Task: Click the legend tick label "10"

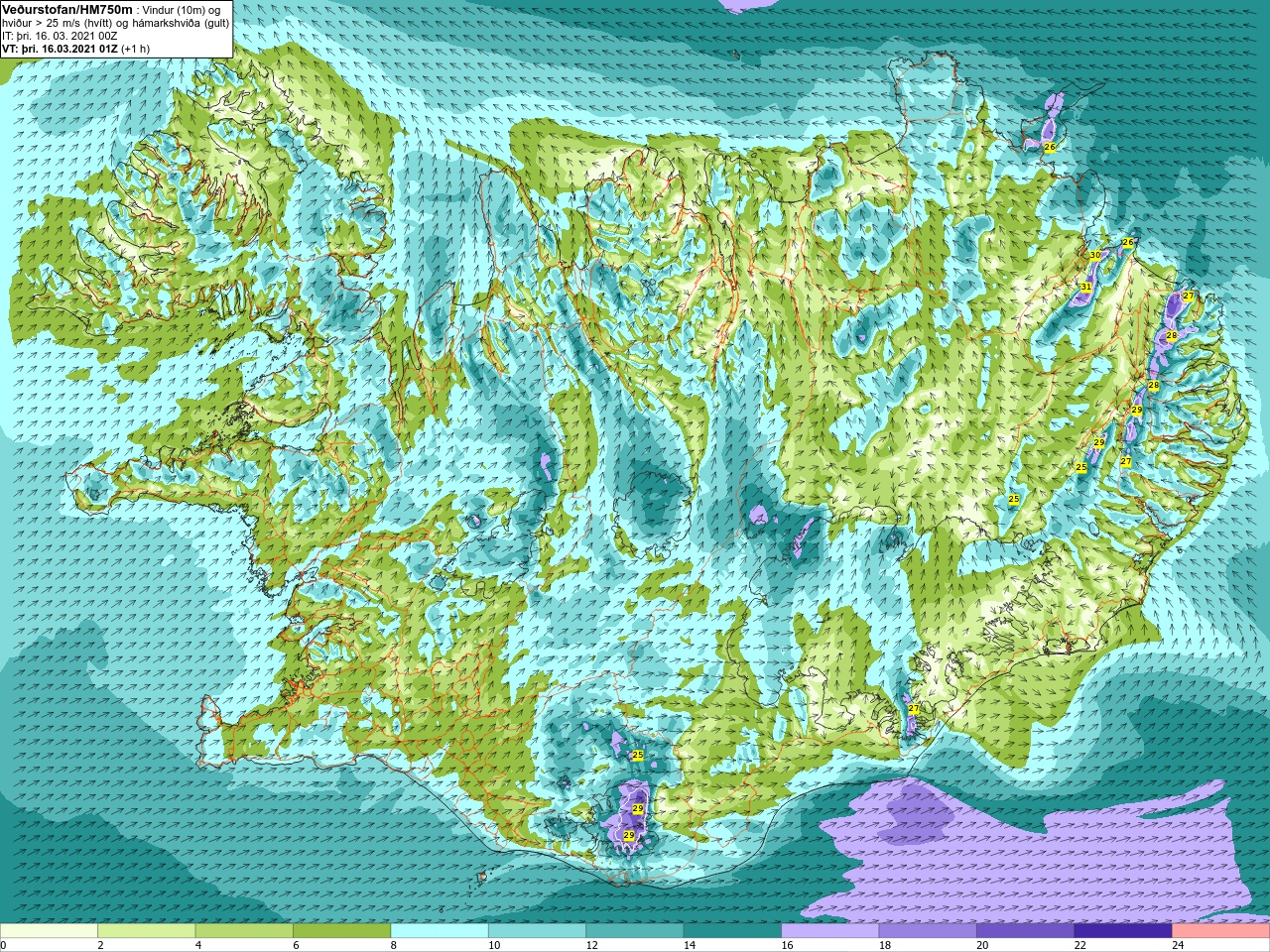Action: click(494, 945)
